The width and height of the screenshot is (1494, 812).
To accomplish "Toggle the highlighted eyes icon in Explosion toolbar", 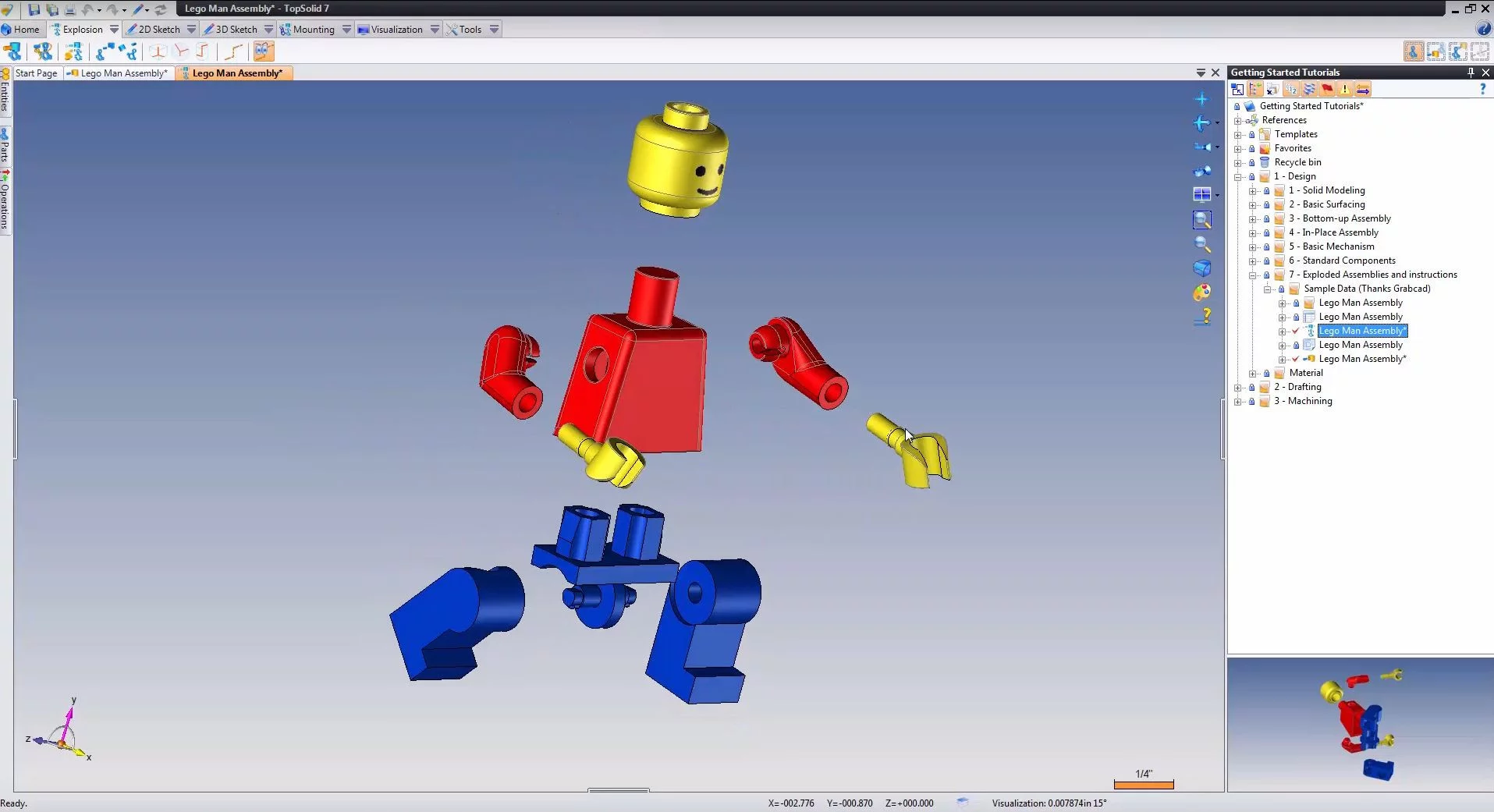I will pos(264,51).
